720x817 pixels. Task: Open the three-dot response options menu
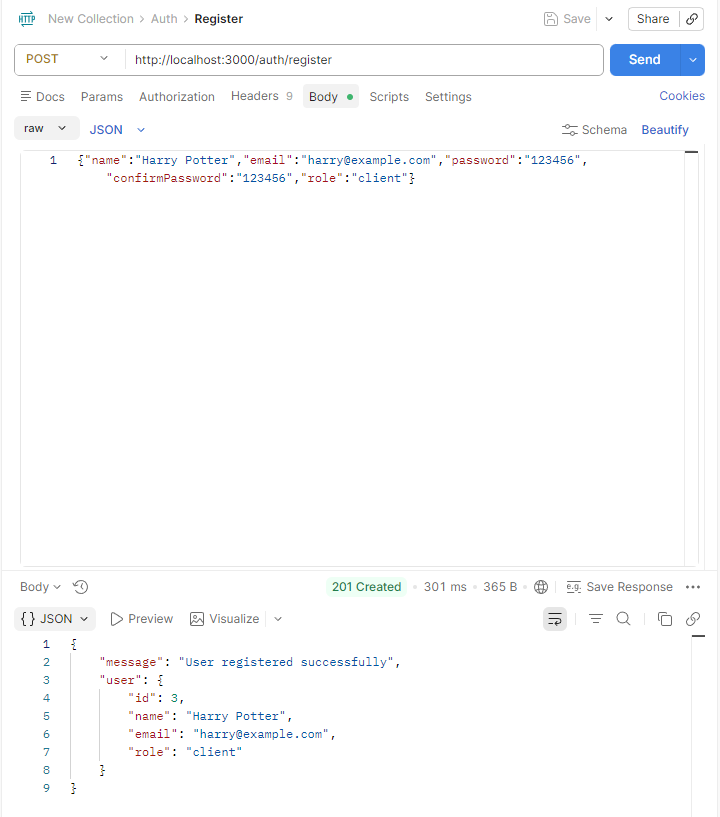pos(694,587)
